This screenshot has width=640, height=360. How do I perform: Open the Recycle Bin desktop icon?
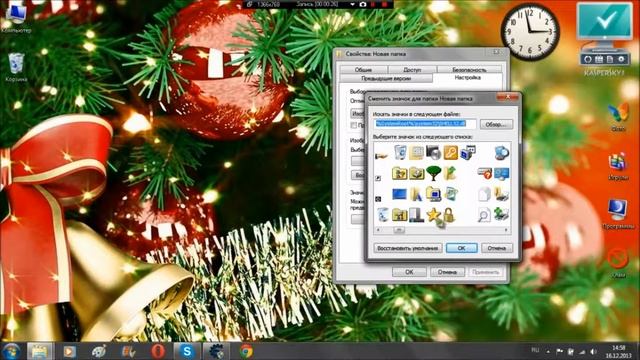tap(16, 67)
